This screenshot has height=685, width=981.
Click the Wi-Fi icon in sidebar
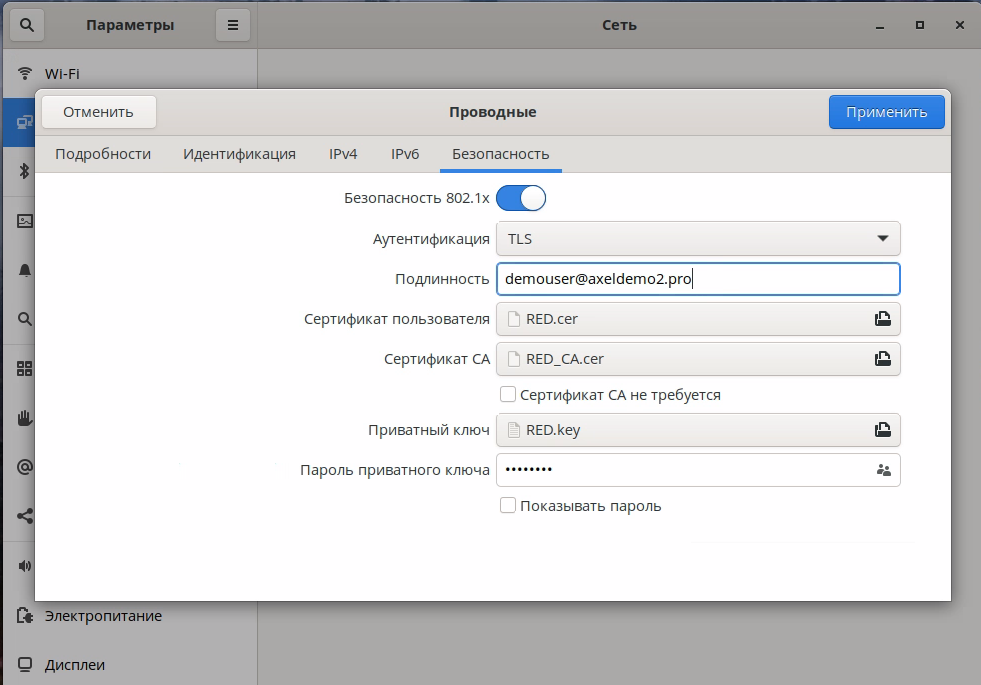pyautogui.click(x=25, y=74)
